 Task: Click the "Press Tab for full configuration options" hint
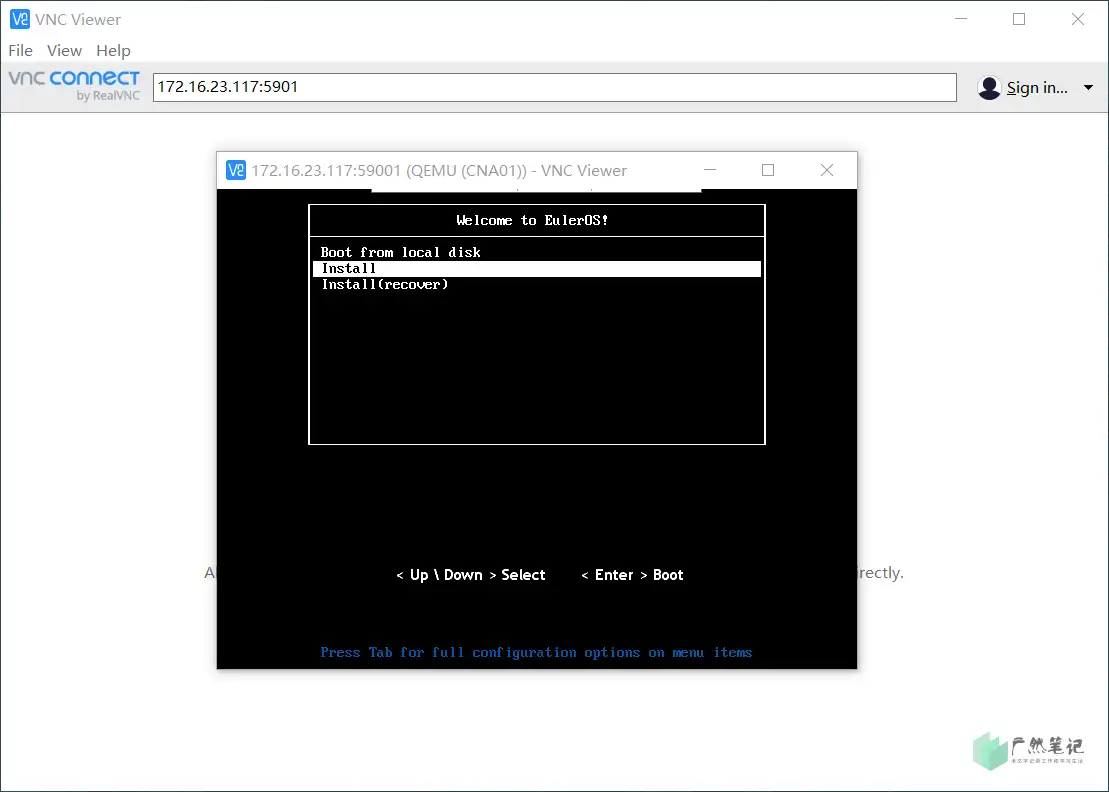tap(536, 653)
